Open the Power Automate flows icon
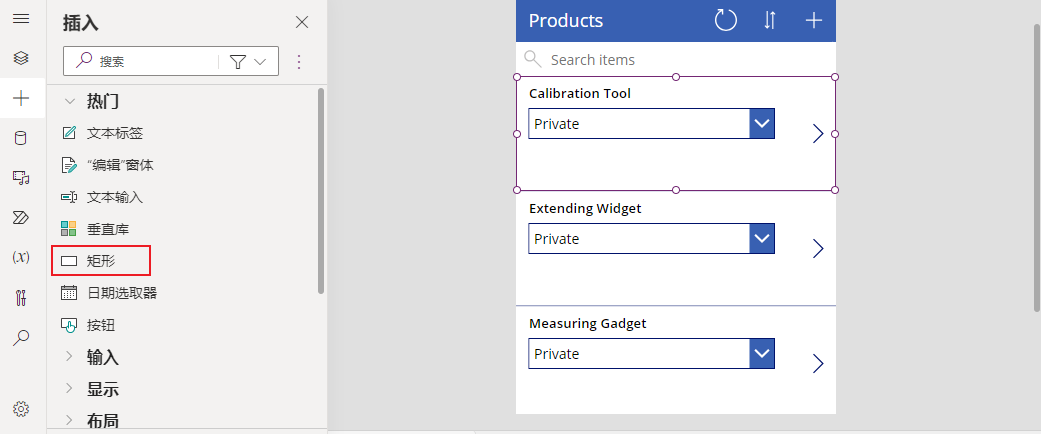This screenshot has width=1041, height=434. click(x=21, y=217)
